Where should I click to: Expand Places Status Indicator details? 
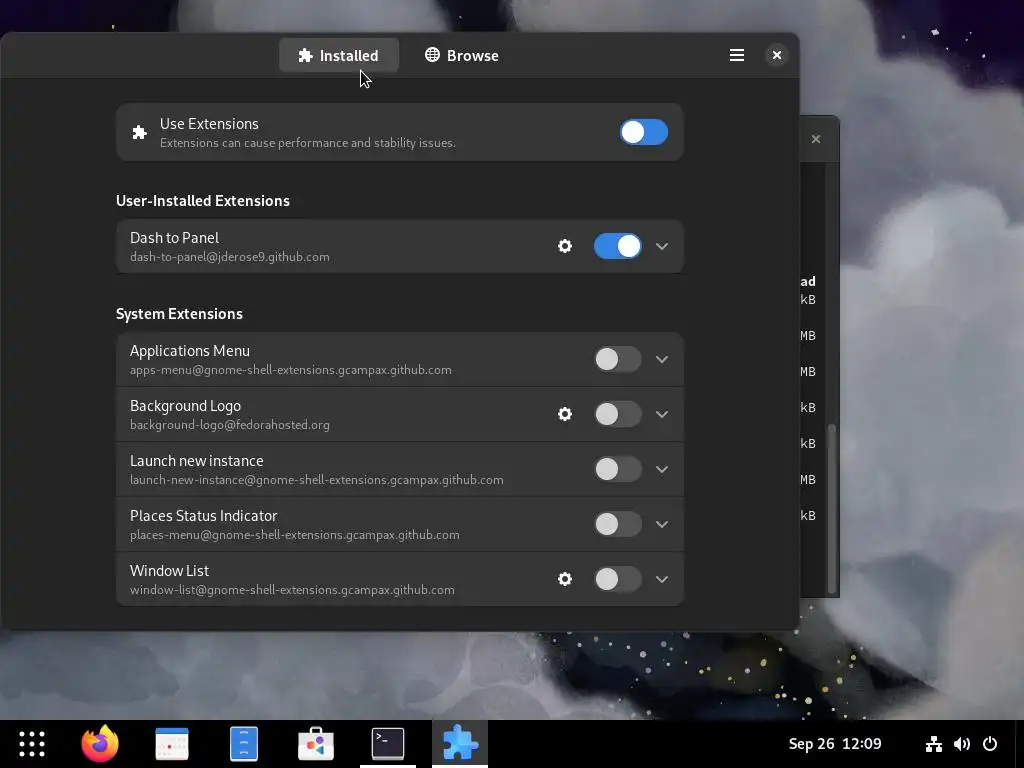tap(662, 524)
